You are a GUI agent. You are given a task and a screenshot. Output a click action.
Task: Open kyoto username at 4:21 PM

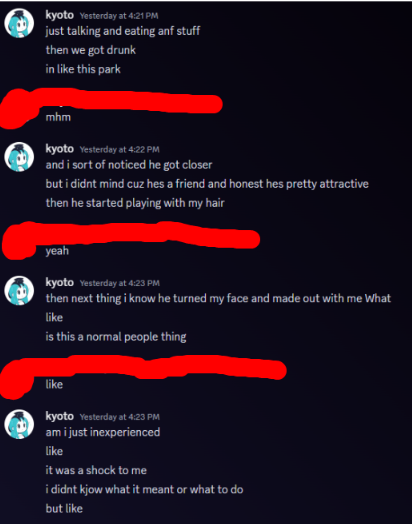pos(59,15)
